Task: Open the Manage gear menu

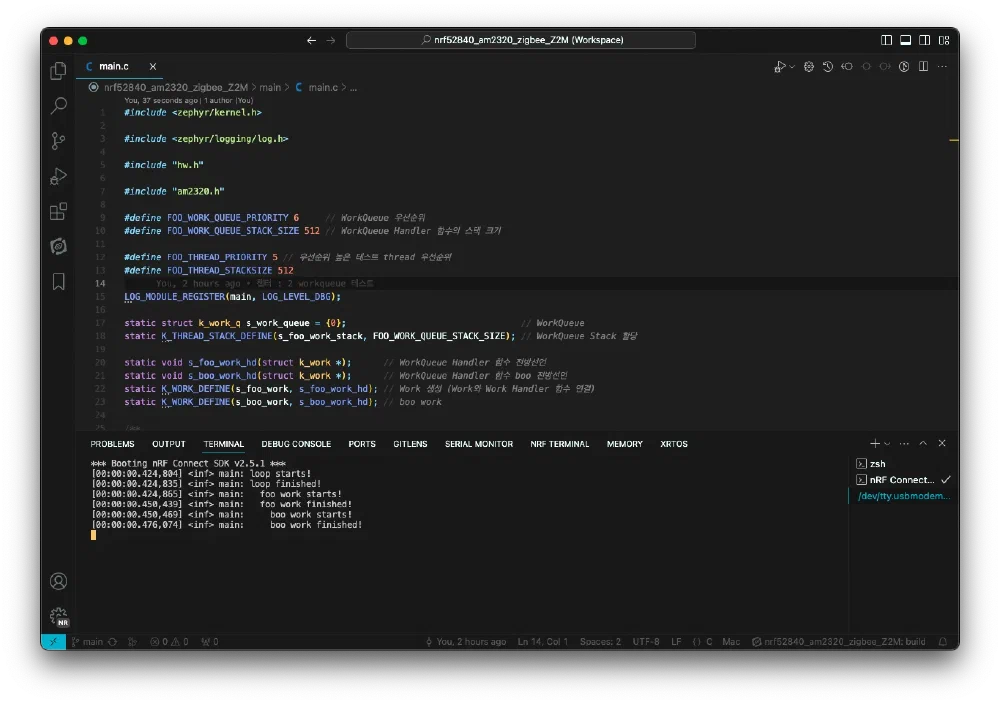Action: pyautogui.click(x=59, y=616)
